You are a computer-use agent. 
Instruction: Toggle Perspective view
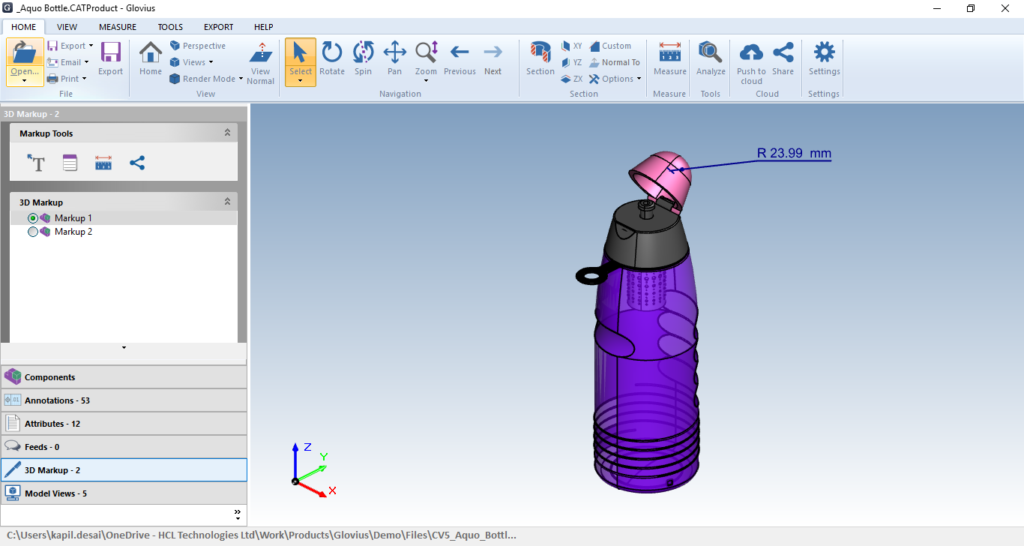point(198,46)
